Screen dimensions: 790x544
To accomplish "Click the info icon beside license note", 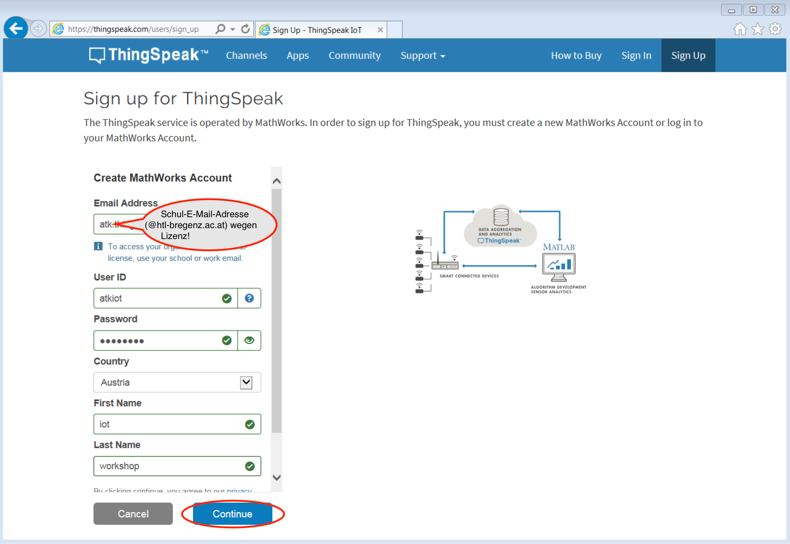I will coord(98,246).
